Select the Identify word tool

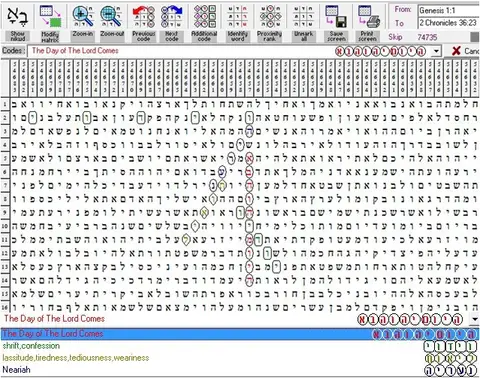[237, 23]
